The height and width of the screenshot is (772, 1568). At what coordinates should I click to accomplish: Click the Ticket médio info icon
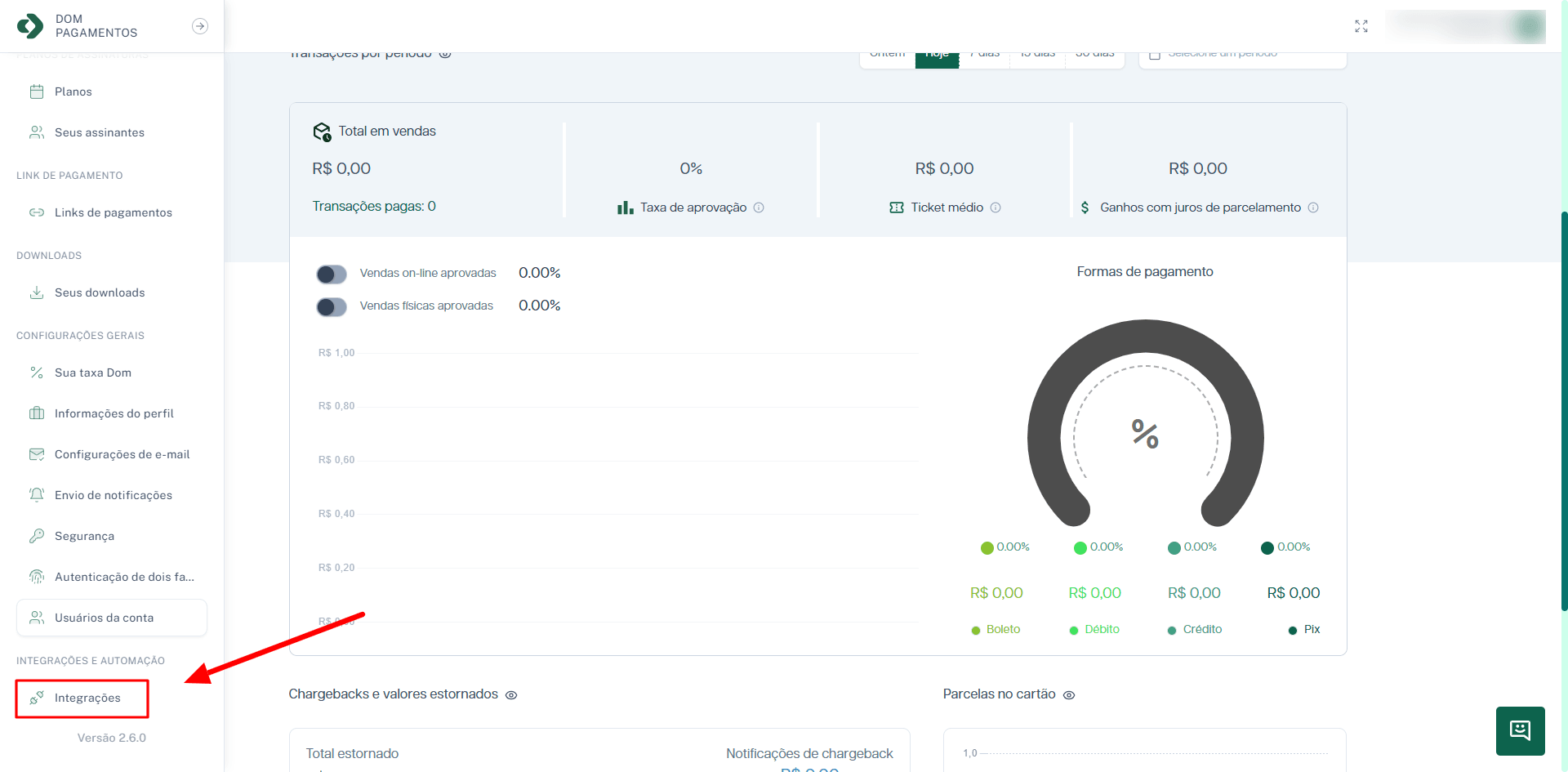(x=996, y=208)
